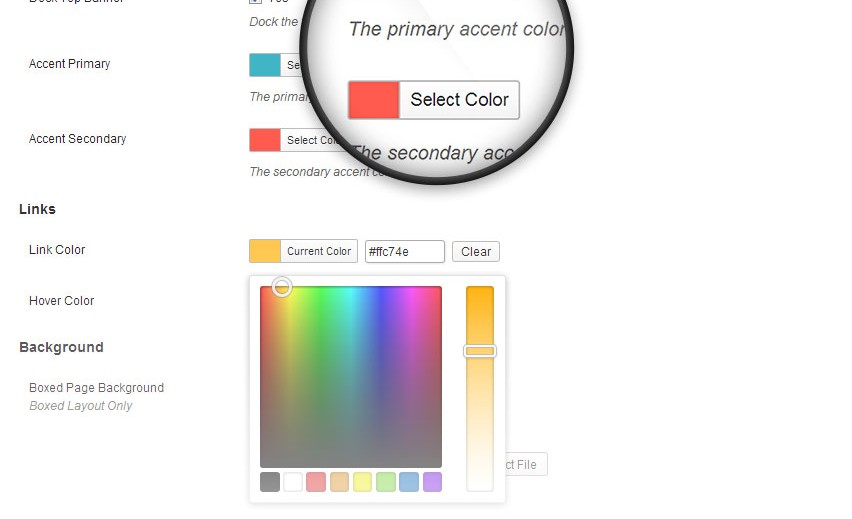The height and width of the screenshot is (519, 852).
Task: Pick the pale yellow palette swatch
Action: pyautogui.click(x=362, y=482)
